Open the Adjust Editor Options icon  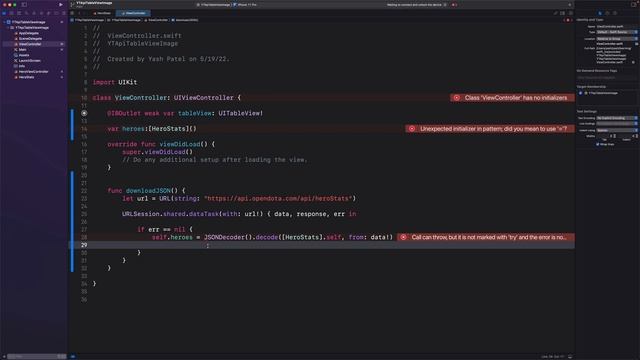tap(562, 13)
